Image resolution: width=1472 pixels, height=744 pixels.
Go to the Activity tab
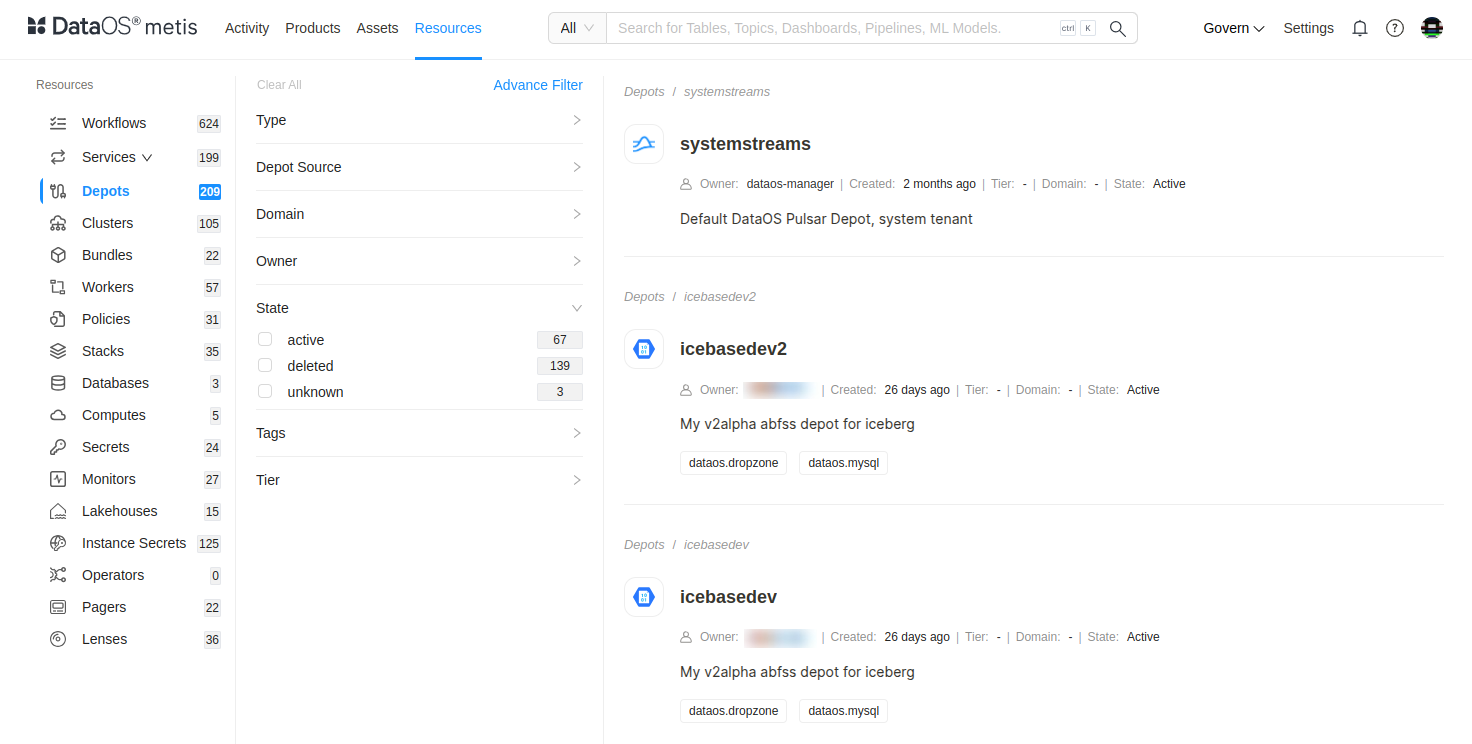247,28
